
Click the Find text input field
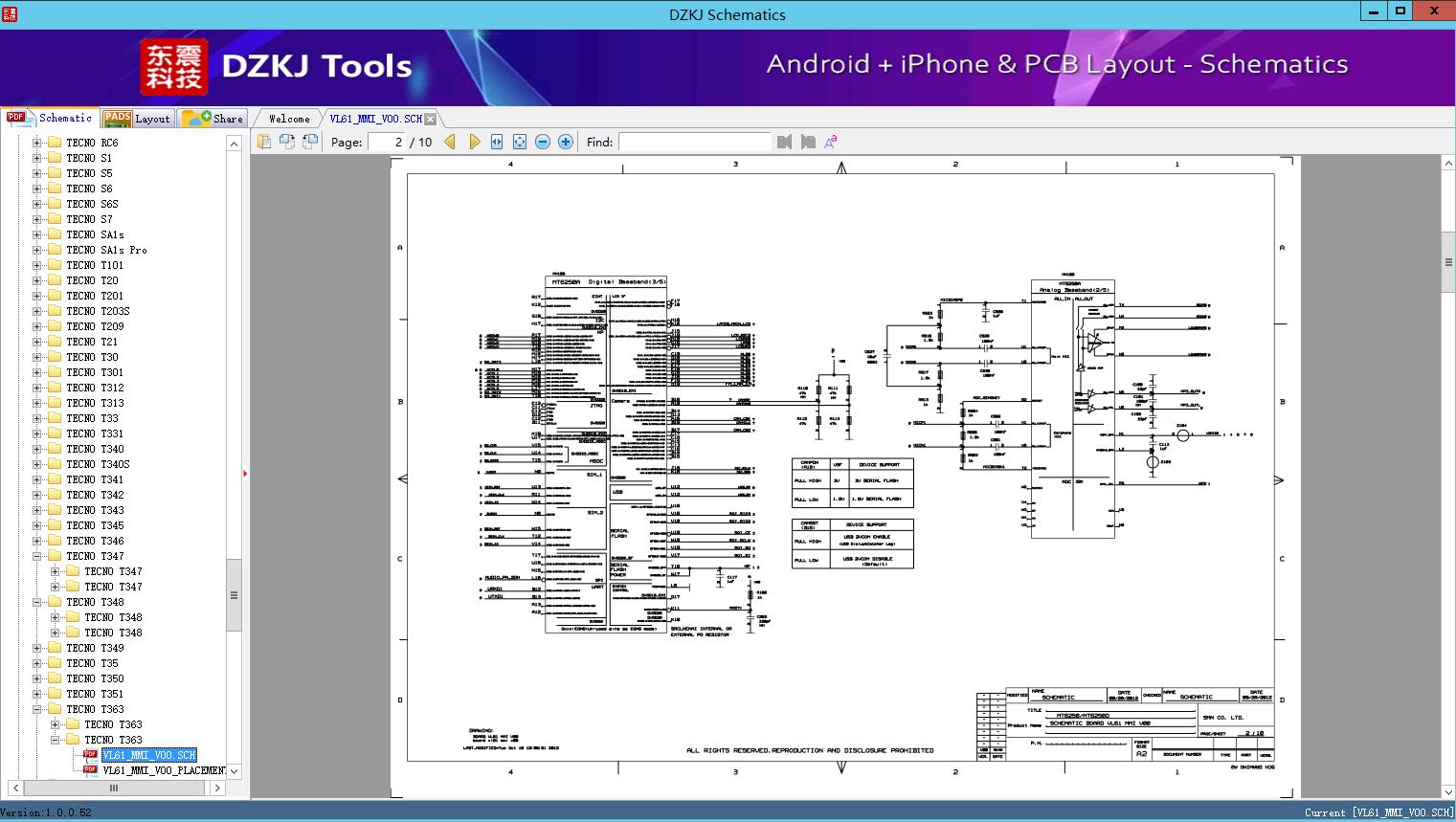(x=694, y=142)
